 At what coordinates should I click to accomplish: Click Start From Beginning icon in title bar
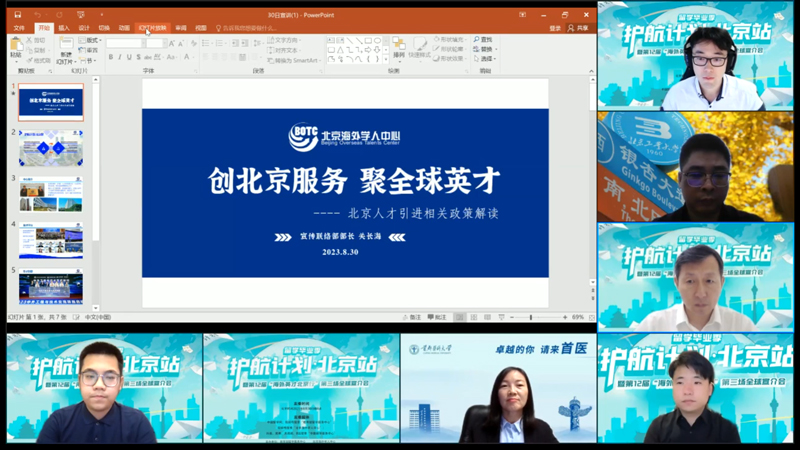[x=79, y=15]
